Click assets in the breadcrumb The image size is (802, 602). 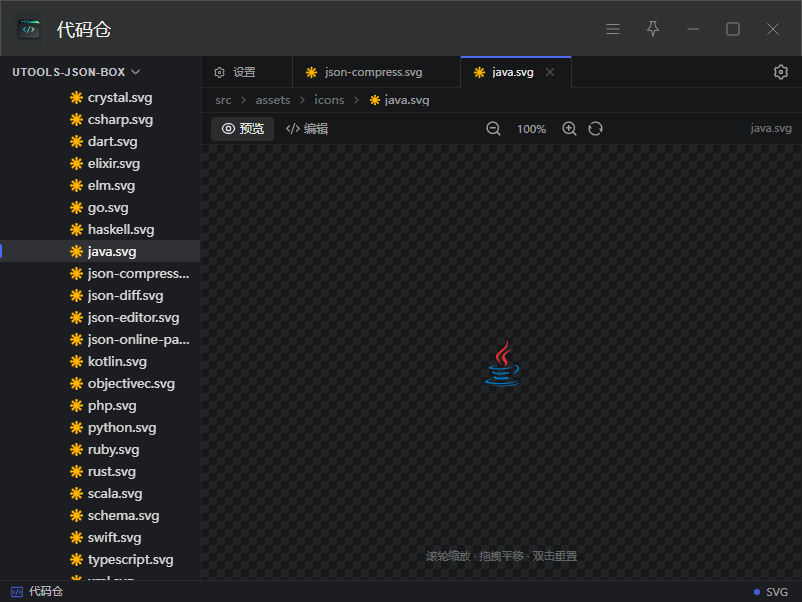click(273, 100)
